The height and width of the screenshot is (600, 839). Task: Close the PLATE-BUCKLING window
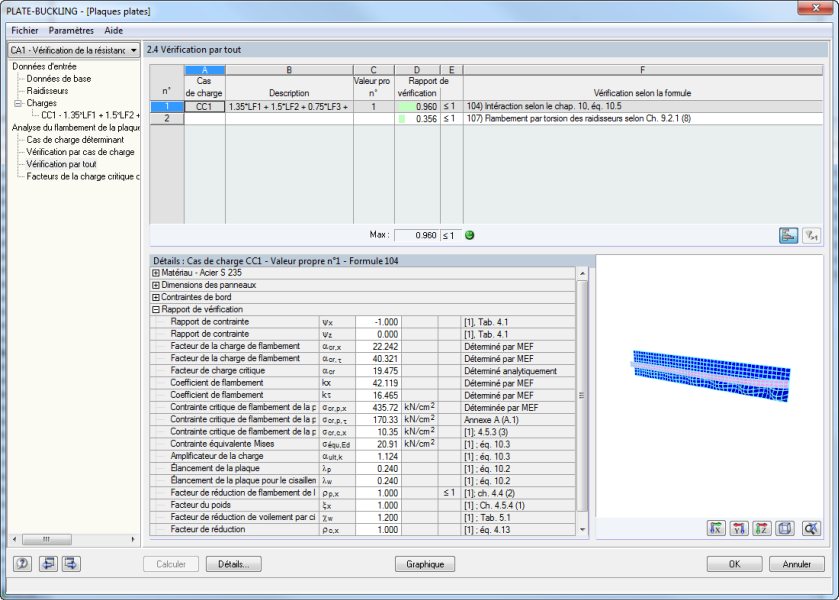[815, 8]
